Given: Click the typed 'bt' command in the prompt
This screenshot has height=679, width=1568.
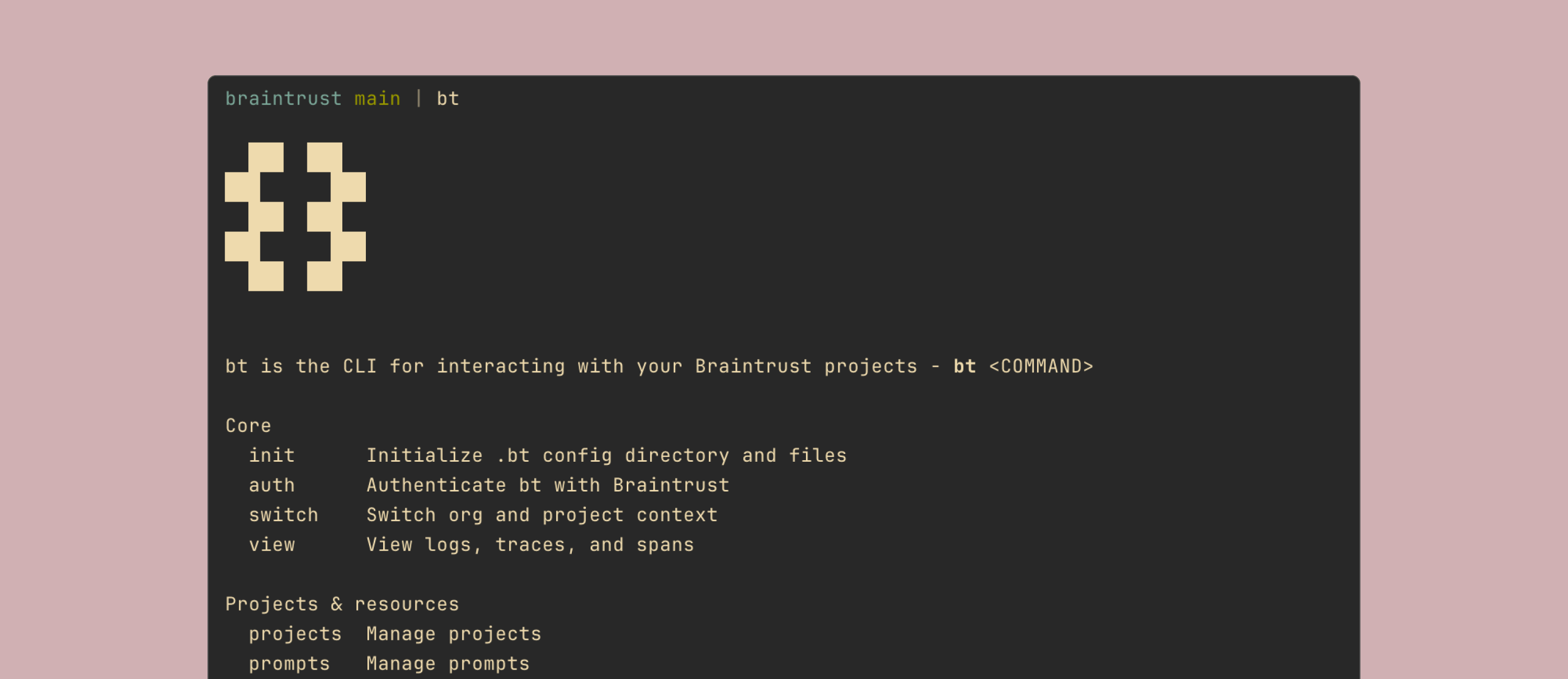Looking at the screenshot, I should [x=447, y=99].
